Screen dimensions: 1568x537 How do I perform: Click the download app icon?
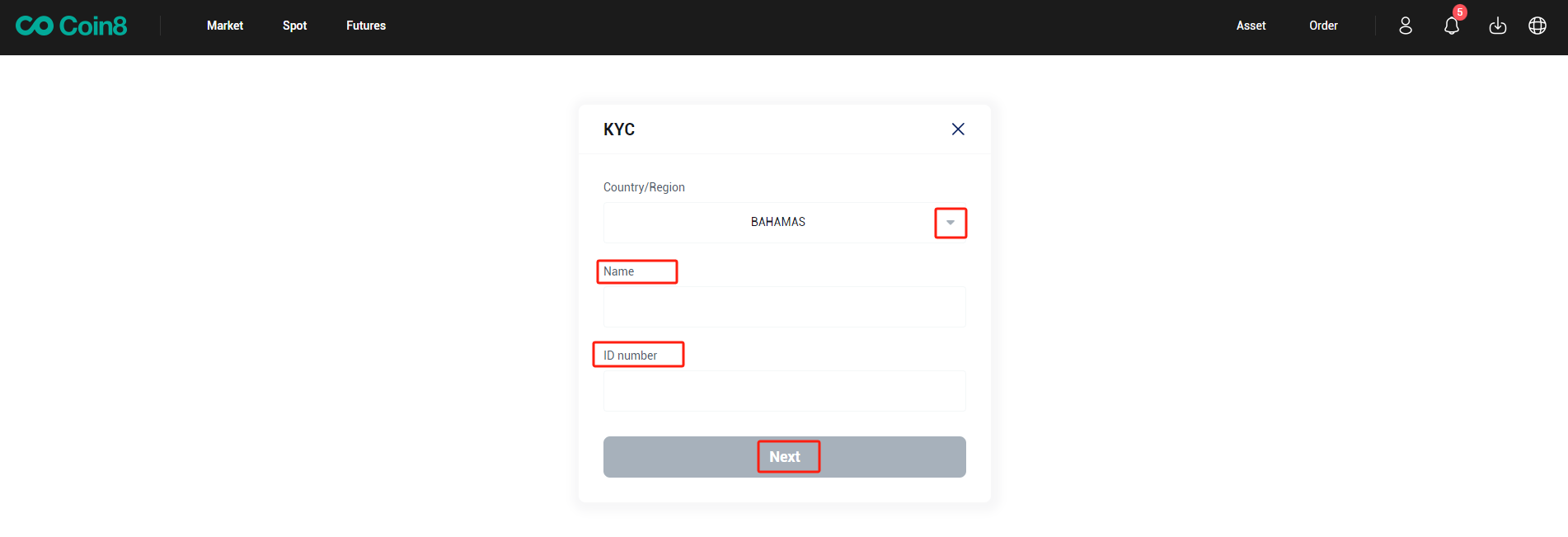coord(1497,26)
